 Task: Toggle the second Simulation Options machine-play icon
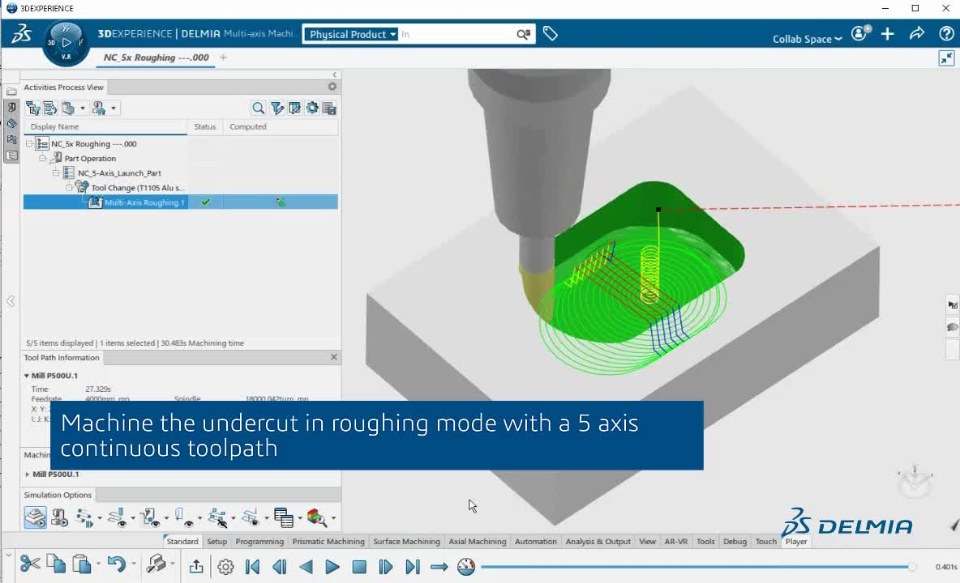(x=59, y=518)
